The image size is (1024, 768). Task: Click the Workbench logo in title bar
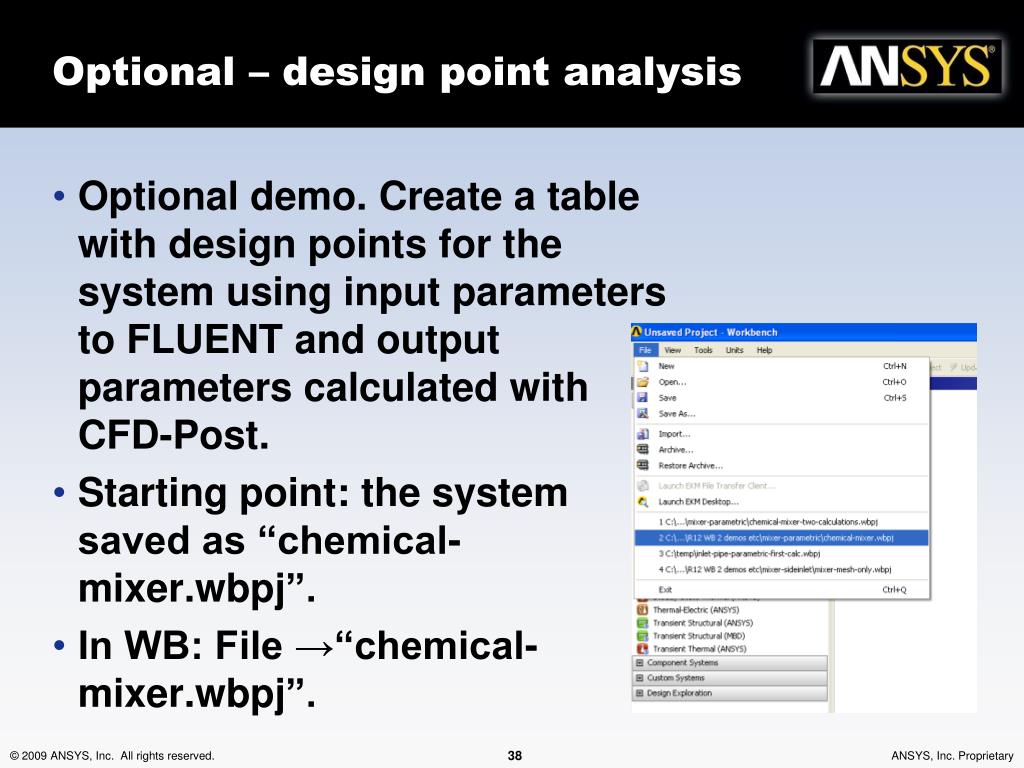point(637,332)
